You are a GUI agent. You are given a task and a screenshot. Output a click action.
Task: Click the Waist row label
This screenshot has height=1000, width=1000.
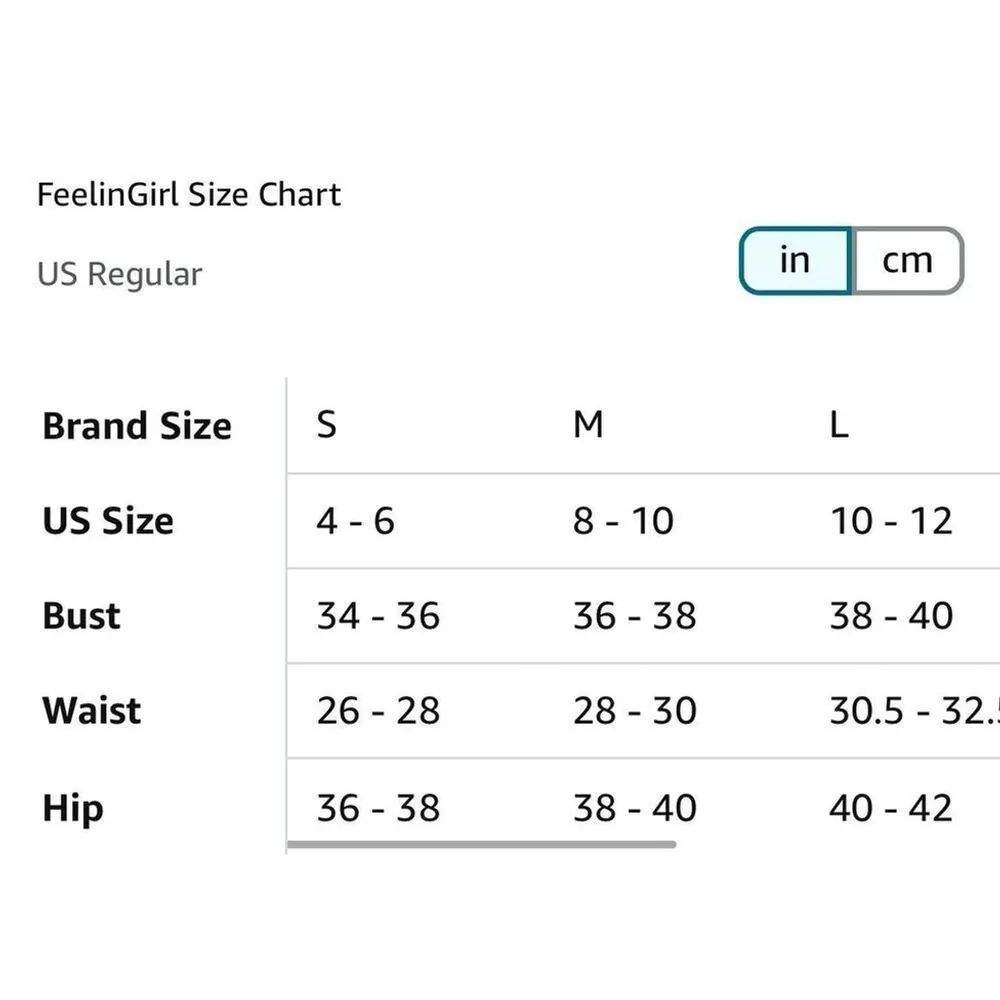coord(89,711)
